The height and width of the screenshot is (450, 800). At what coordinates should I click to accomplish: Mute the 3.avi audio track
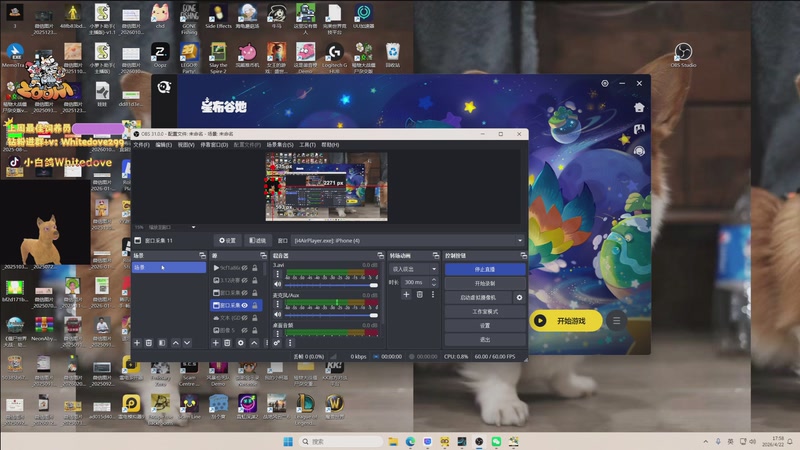pyautogui.click(x=278, y=285)
